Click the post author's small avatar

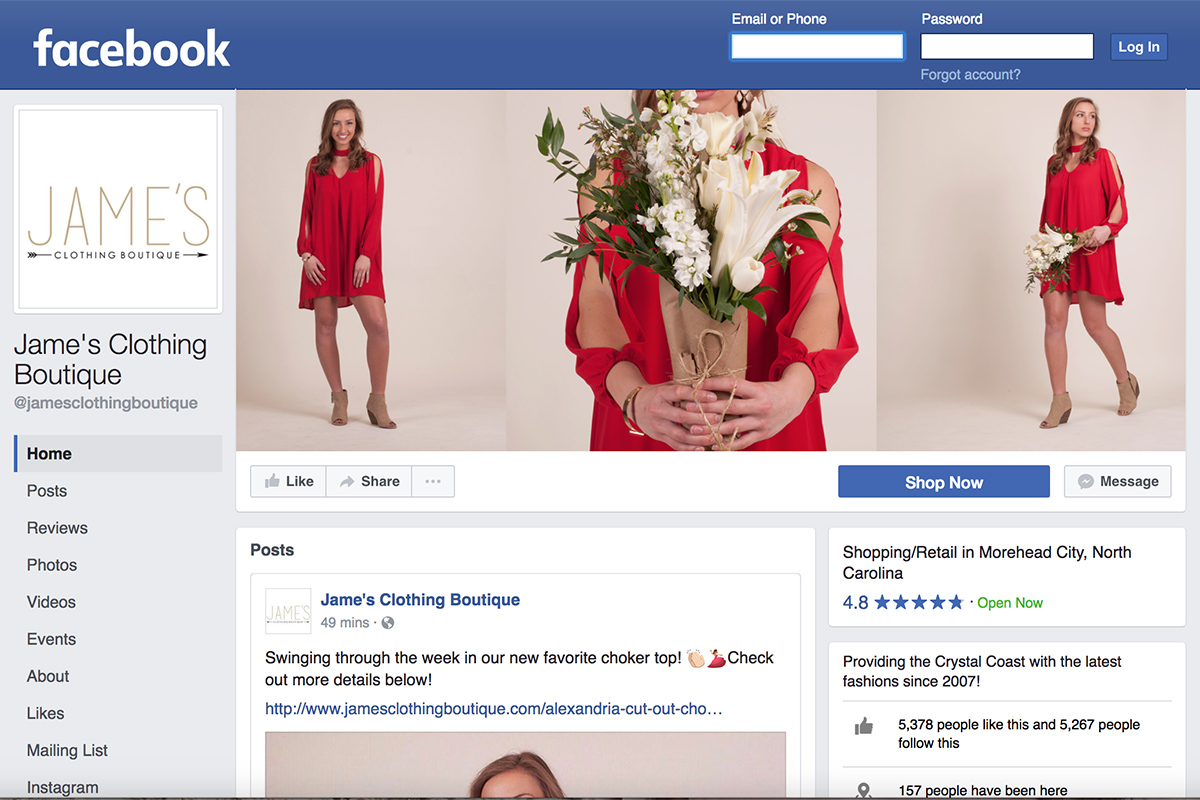click(x=288, y=611)
